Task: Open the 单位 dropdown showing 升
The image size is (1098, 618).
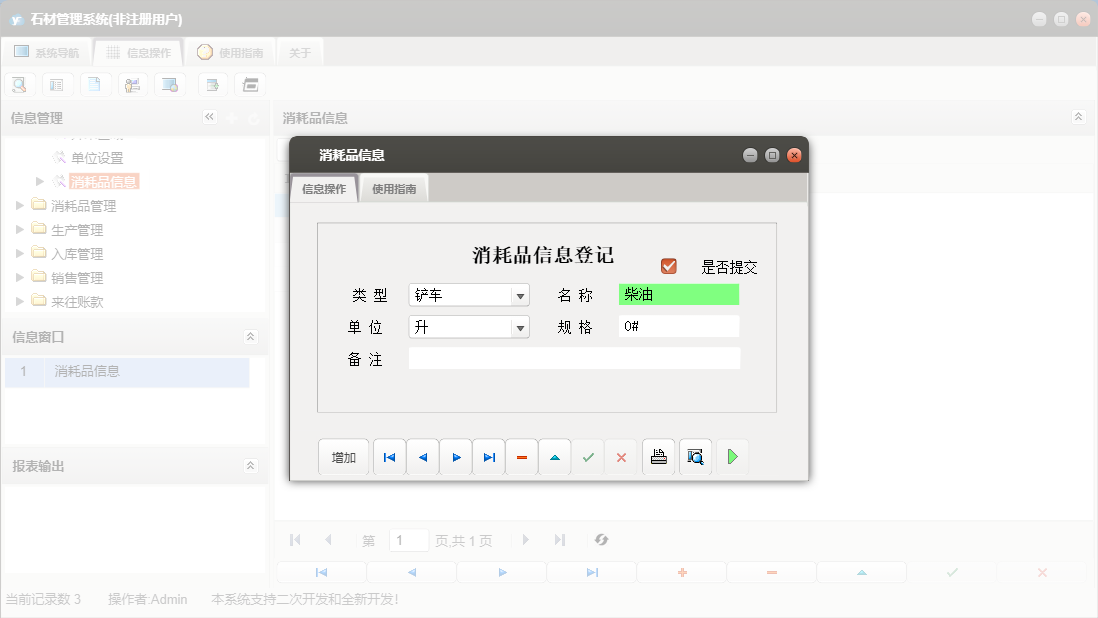Action: click(520, 326)
